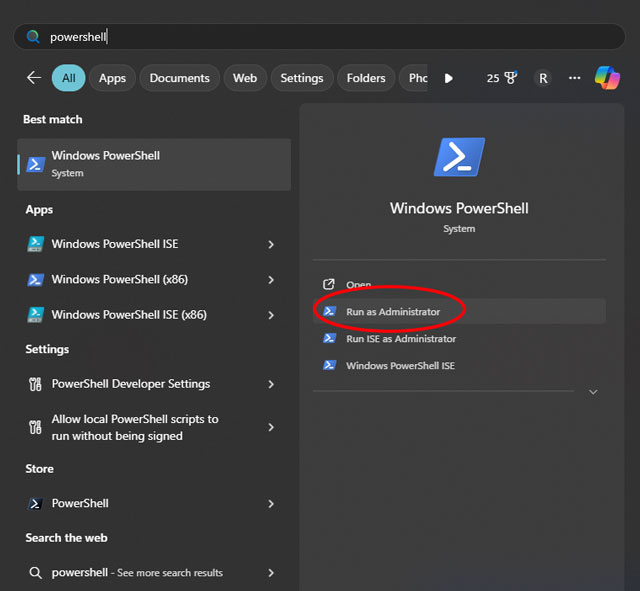This screenshot has width=640, height=591.
Task: Click Open in the preview pane
Action: (x=459, y=284)
